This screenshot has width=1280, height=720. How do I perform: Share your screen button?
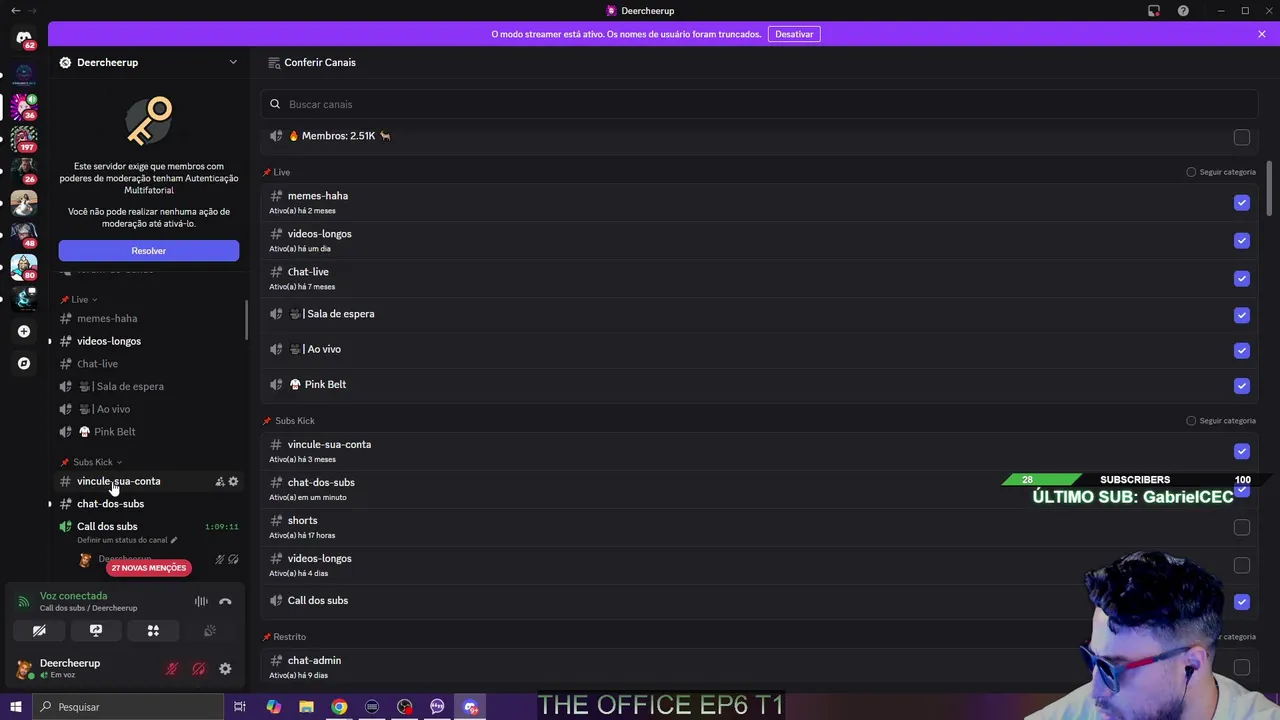(96, 631)
